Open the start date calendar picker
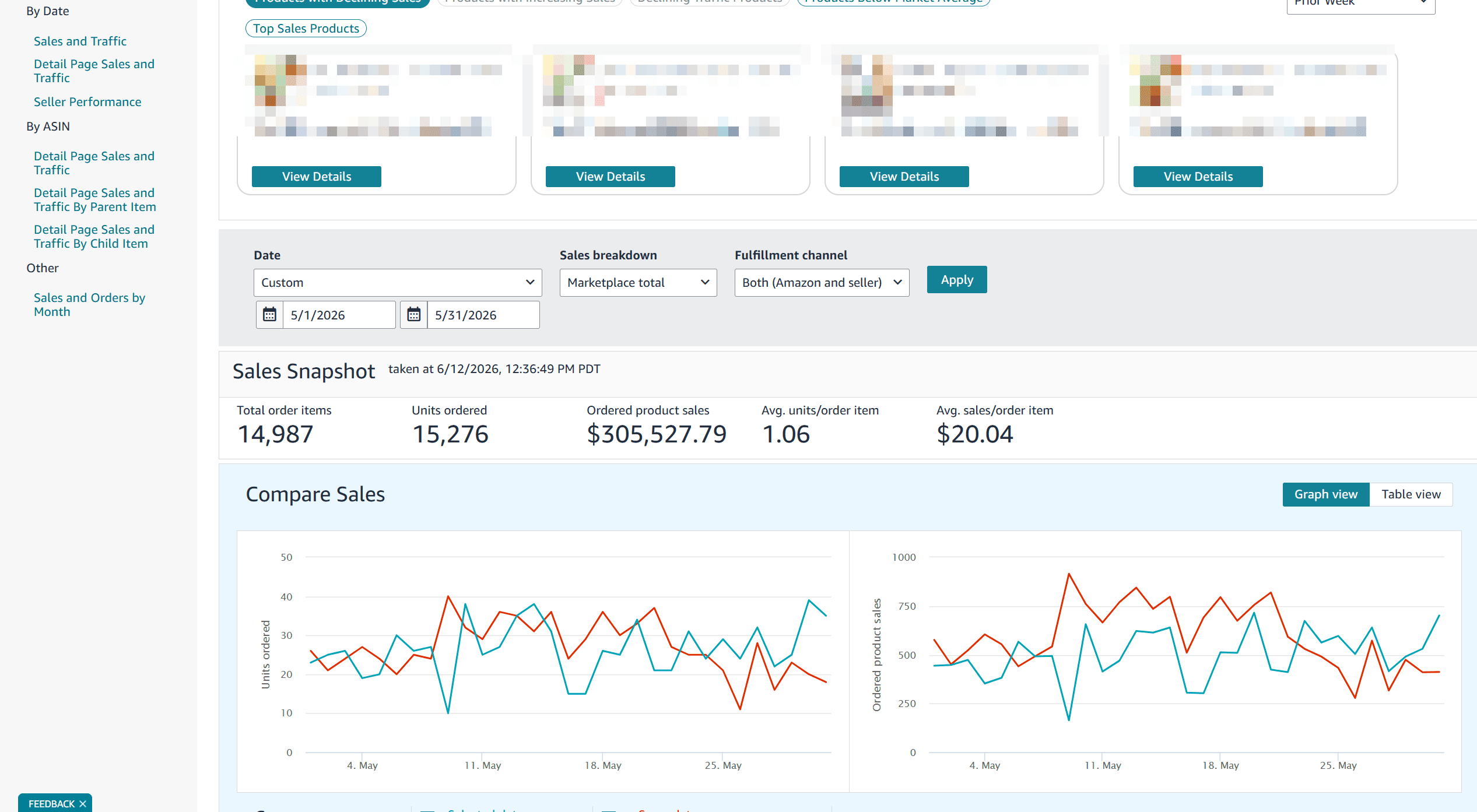The image size is (1477, 812). point(269,315)
